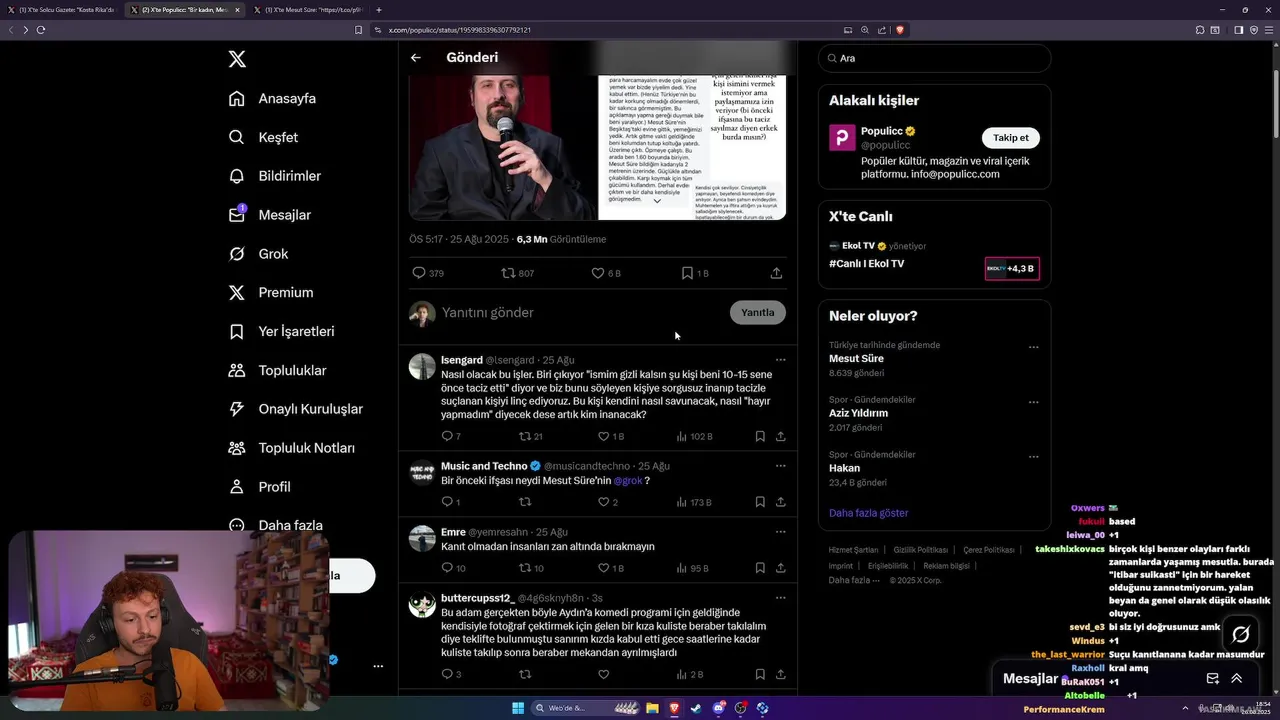Like buttercupss12_'s reply
This screenshot has width=1280, height=720.
coord(603,674)
